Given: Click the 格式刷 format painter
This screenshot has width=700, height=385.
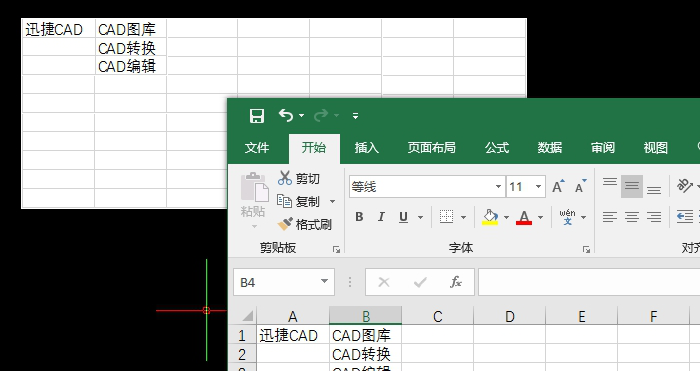Looking at the screenshot, I should [x=304, y=224].
